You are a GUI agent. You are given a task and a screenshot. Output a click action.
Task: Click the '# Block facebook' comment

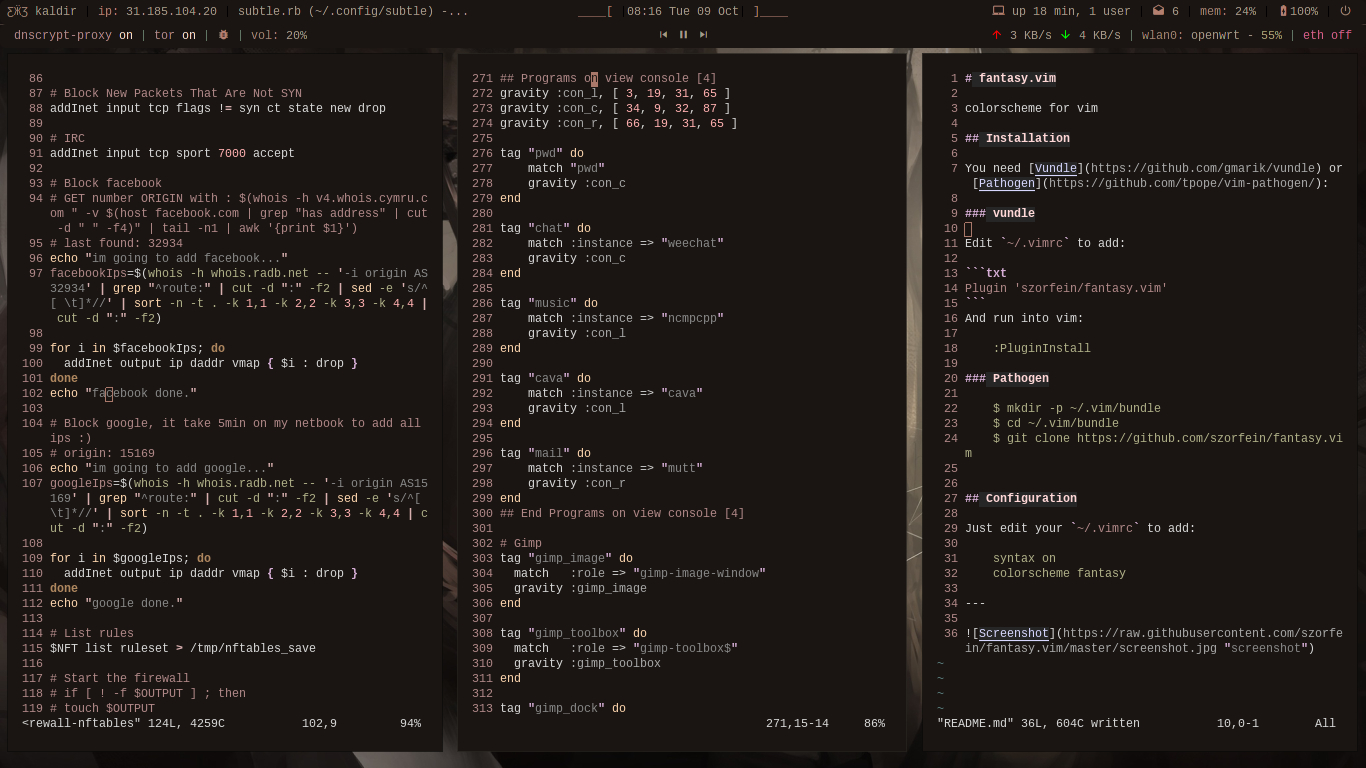[x=106, y=183]
